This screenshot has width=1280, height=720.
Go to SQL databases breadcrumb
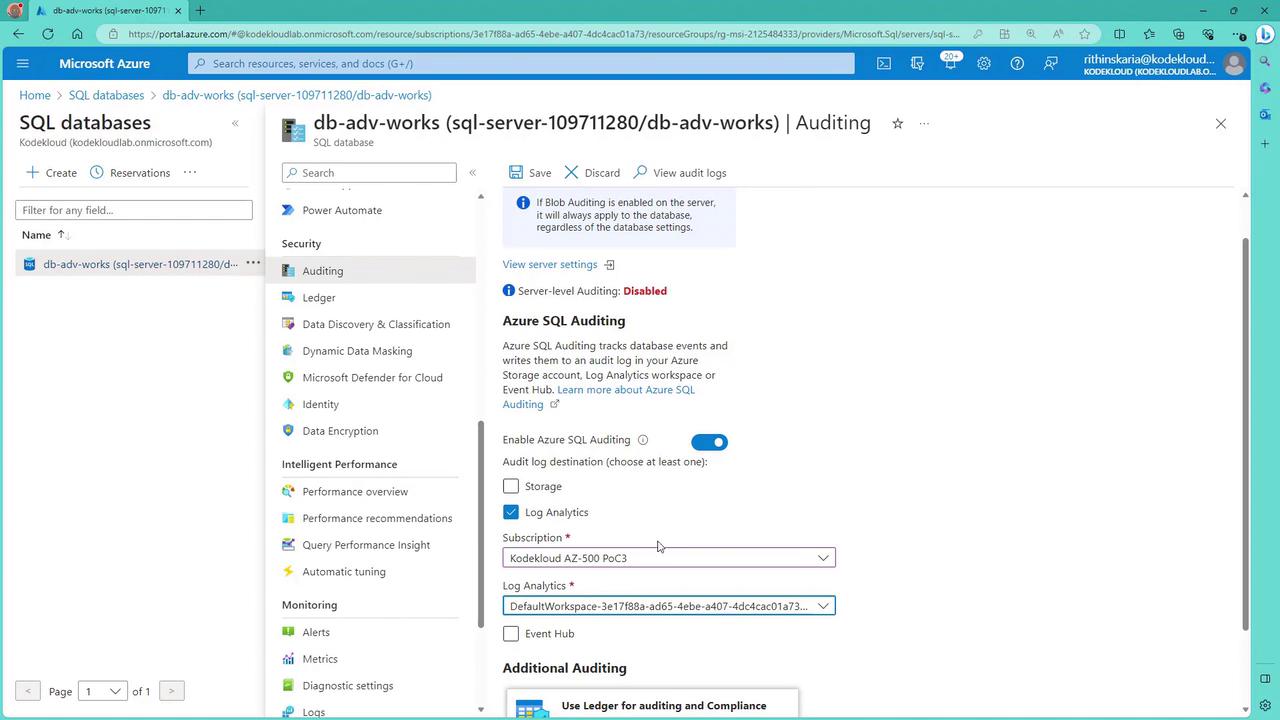pyautogui.click(x=106, y=96)
